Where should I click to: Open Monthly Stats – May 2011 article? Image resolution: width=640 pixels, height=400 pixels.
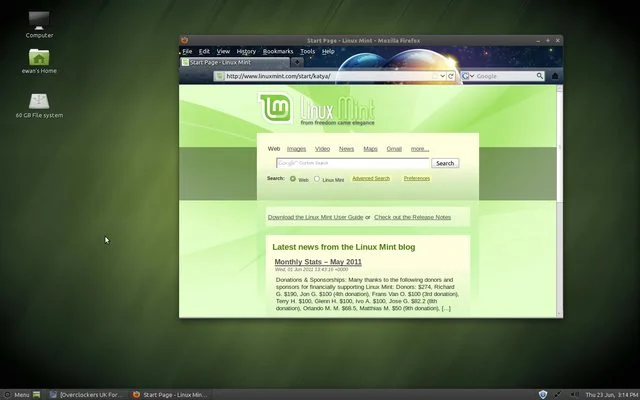pos(318,262)
